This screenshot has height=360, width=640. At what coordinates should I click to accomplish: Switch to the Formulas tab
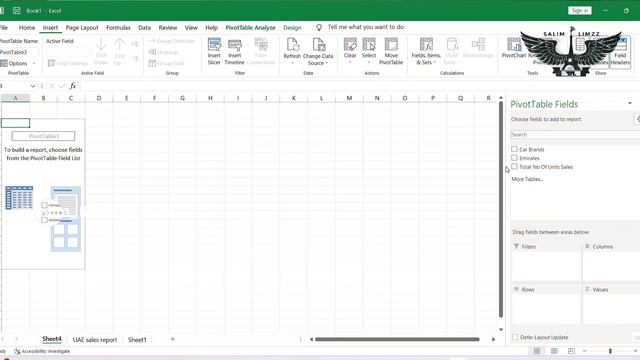coord(118,28)
